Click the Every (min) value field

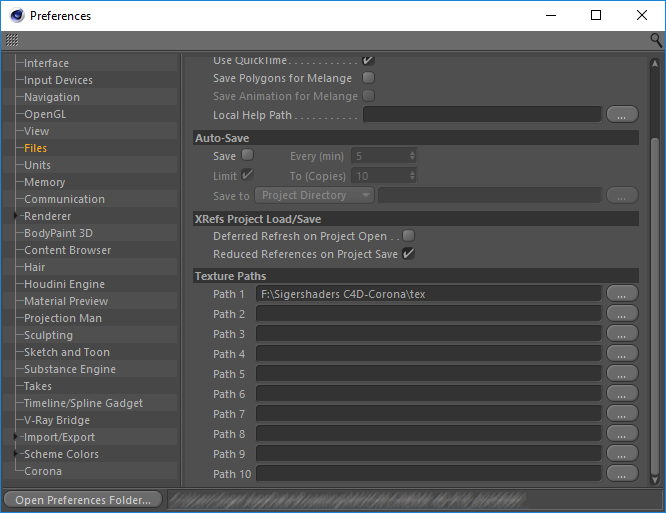click(380, 156)
